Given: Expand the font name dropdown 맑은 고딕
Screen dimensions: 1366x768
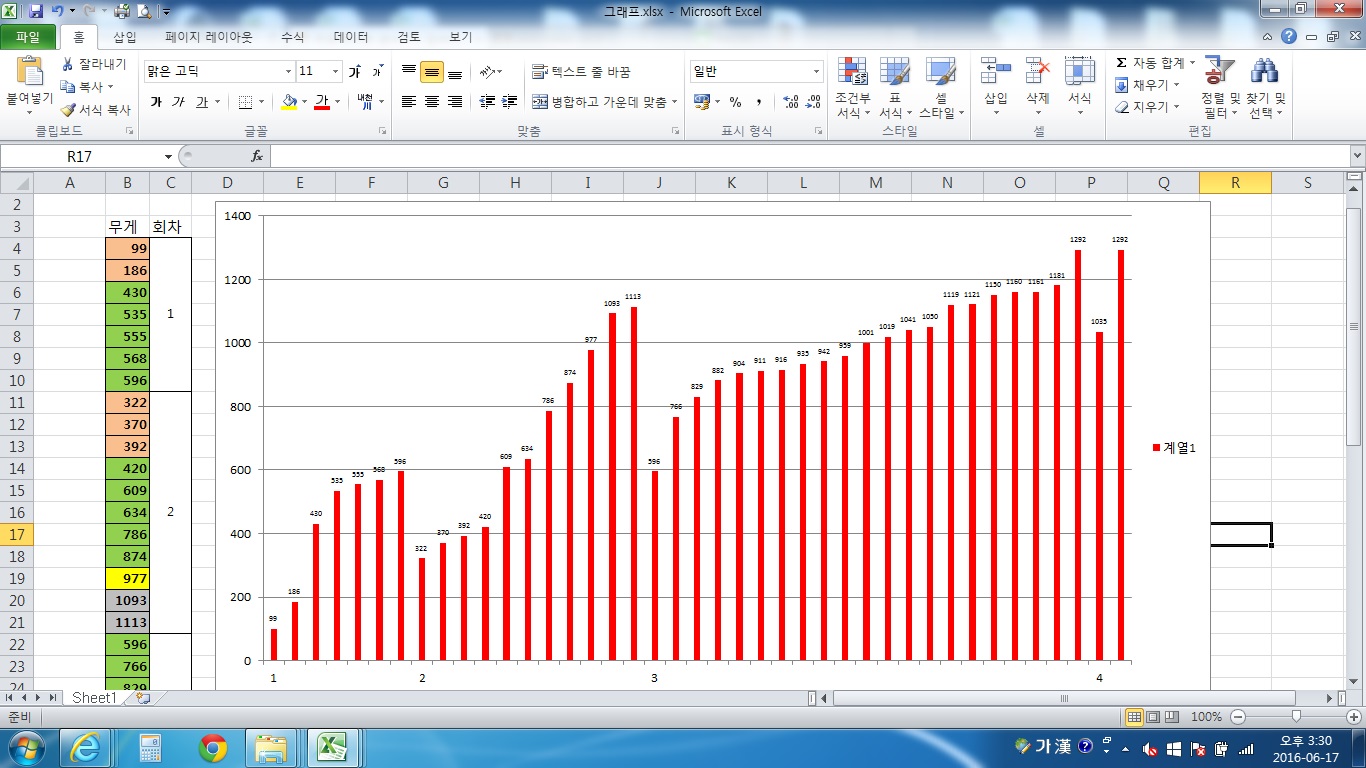Looking at the screenshot, I should tap(288, 72).
